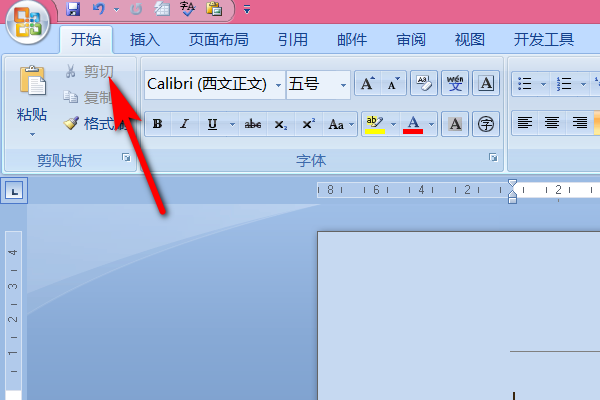The height and width of the screenshot is (400, 600).
Task: Switch to the 插入 ribbon tab
Action: pyautogui.click(x=145, y=39)
